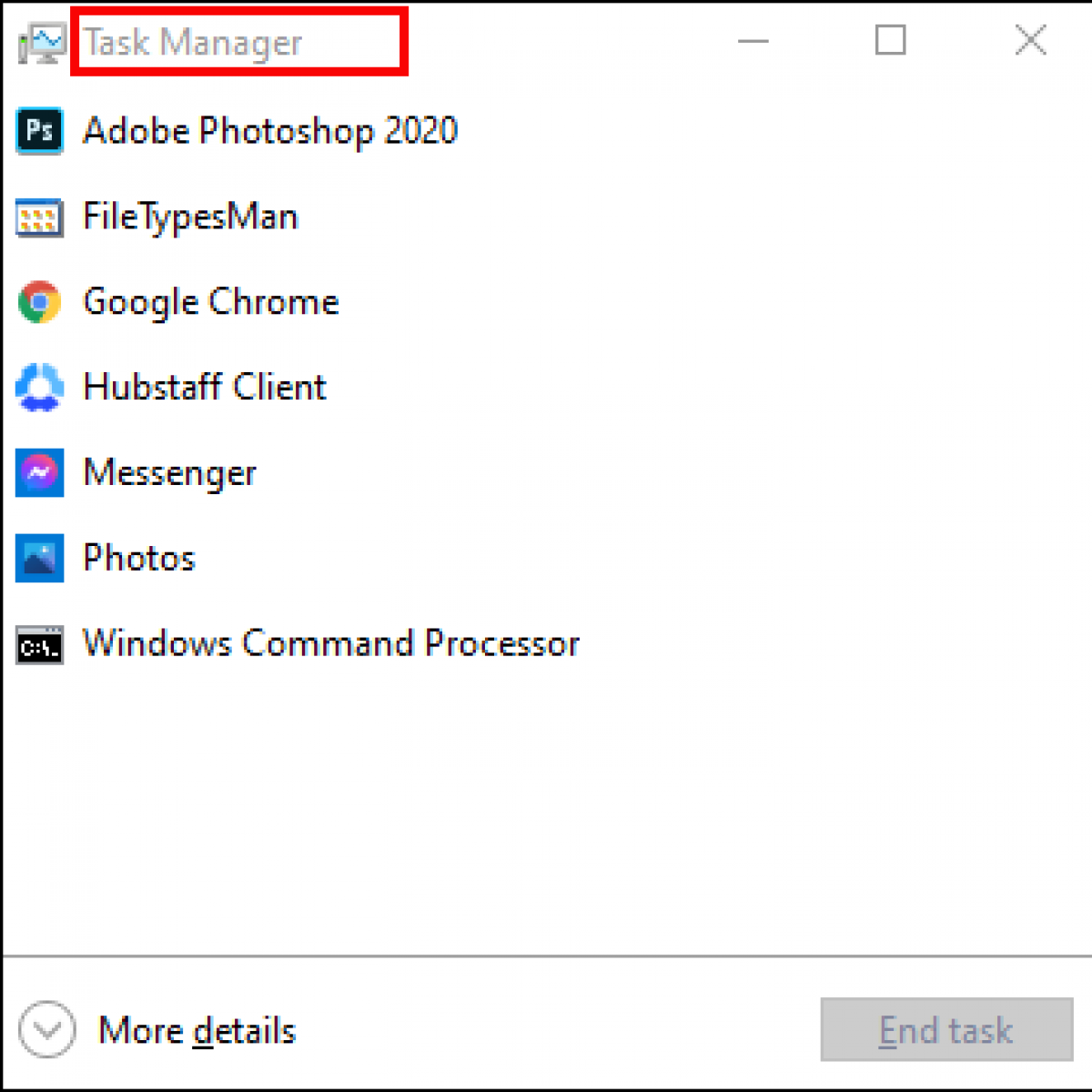Select the Windows Command Processor entry
The image size is (1092, 1092).
[x=330, y=644]
